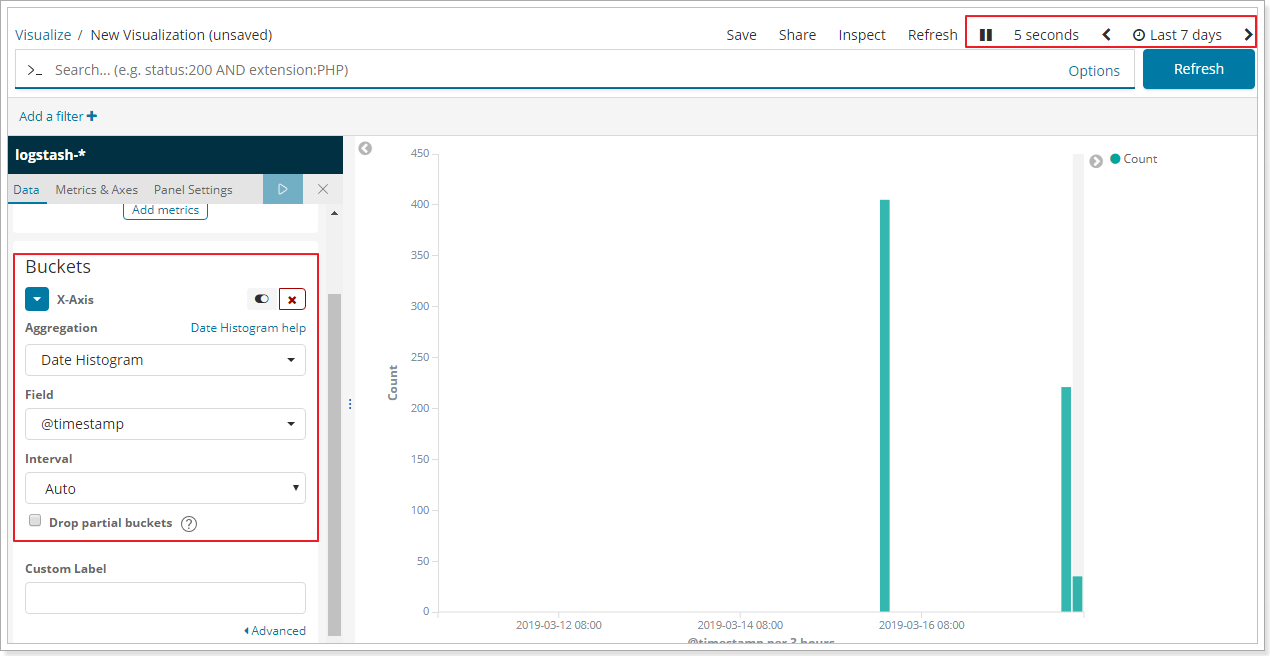The height and width of the screenshot is (656, 1270).
Task: Switch to the Data tab
Action: pyautogui.click(x=27, y=190)
